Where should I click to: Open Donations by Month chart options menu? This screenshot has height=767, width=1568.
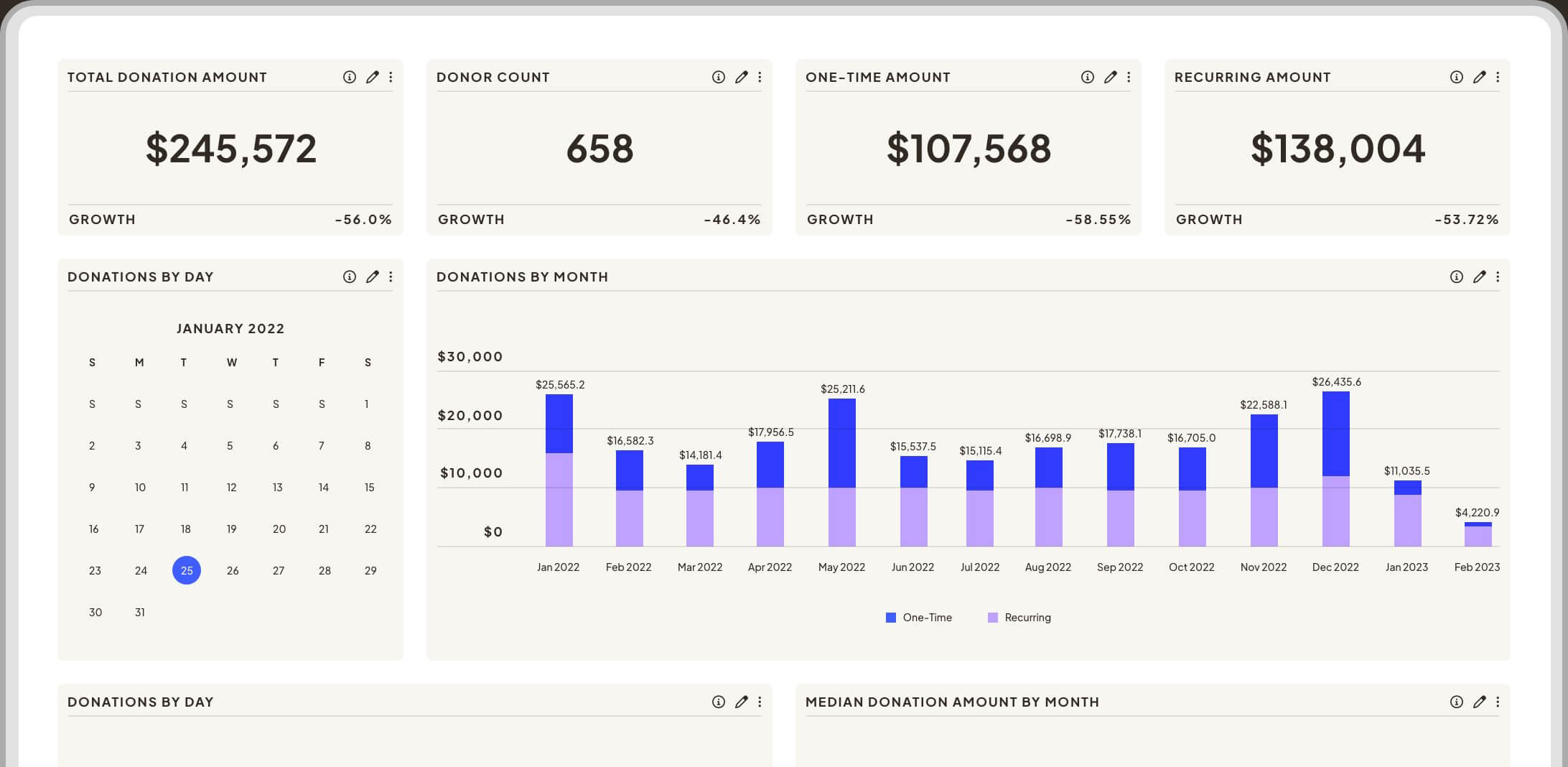[x=1498, y=276]
